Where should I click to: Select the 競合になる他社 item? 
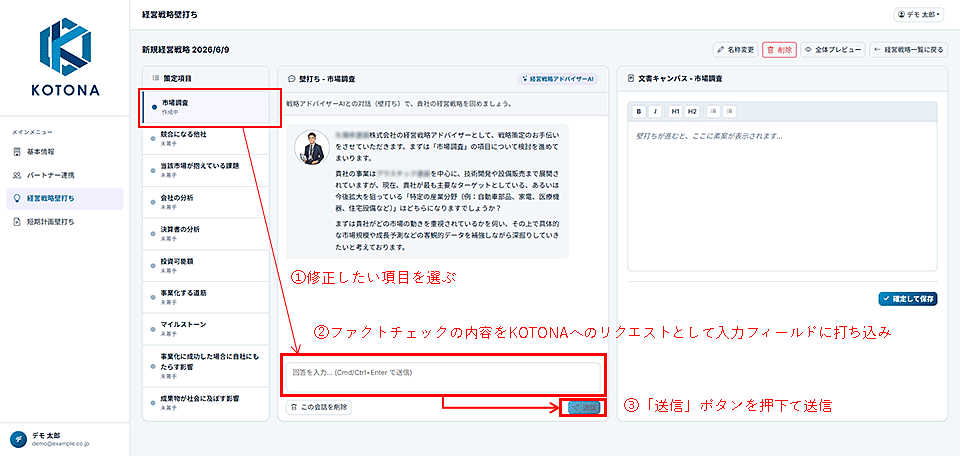[x=205, y=138]
